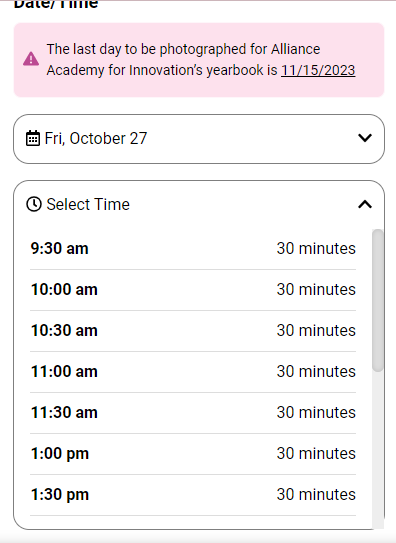This screenshot has width=396, height=543.
Task: Click the Select Time header label
Action: (x=88, y=204)
